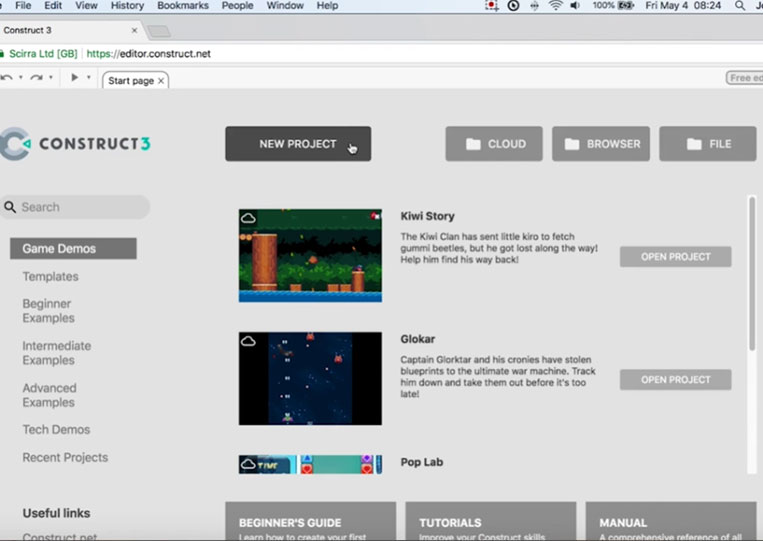This screenshot has height=541, width=763.
Task: Click into the Search field
Action: click(75, 207)
